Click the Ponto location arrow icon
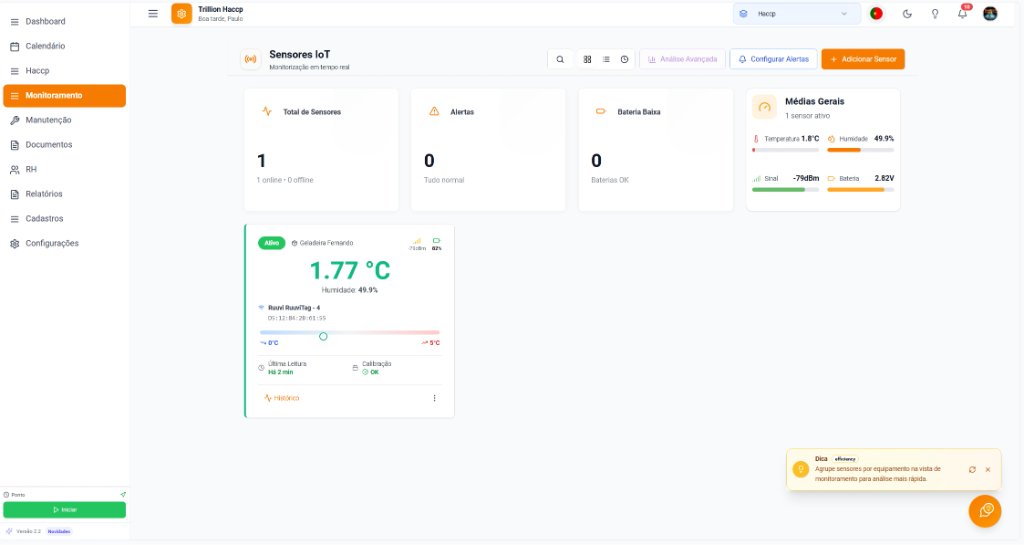 pyautogui.click(x=123, y=495)
